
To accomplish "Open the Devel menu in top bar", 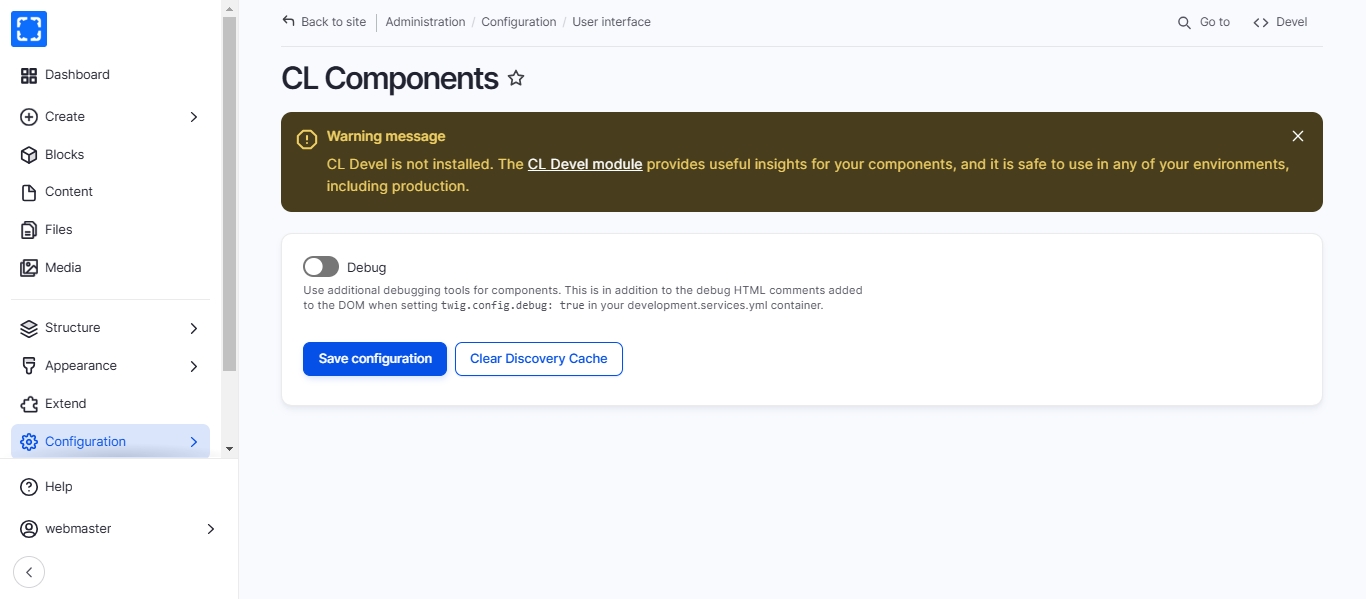I will pos(1280,22).
